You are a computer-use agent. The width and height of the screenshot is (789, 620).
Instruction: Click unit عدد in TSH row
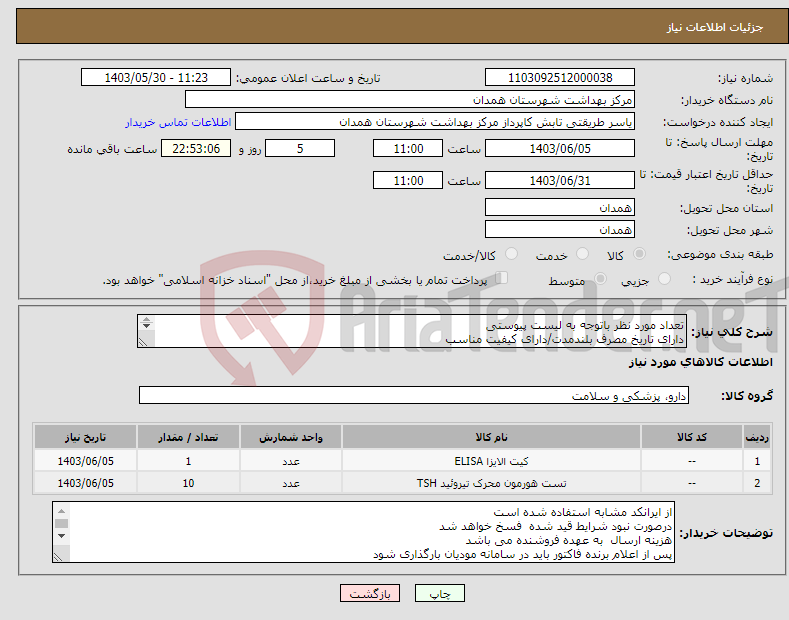pos(291,483)
